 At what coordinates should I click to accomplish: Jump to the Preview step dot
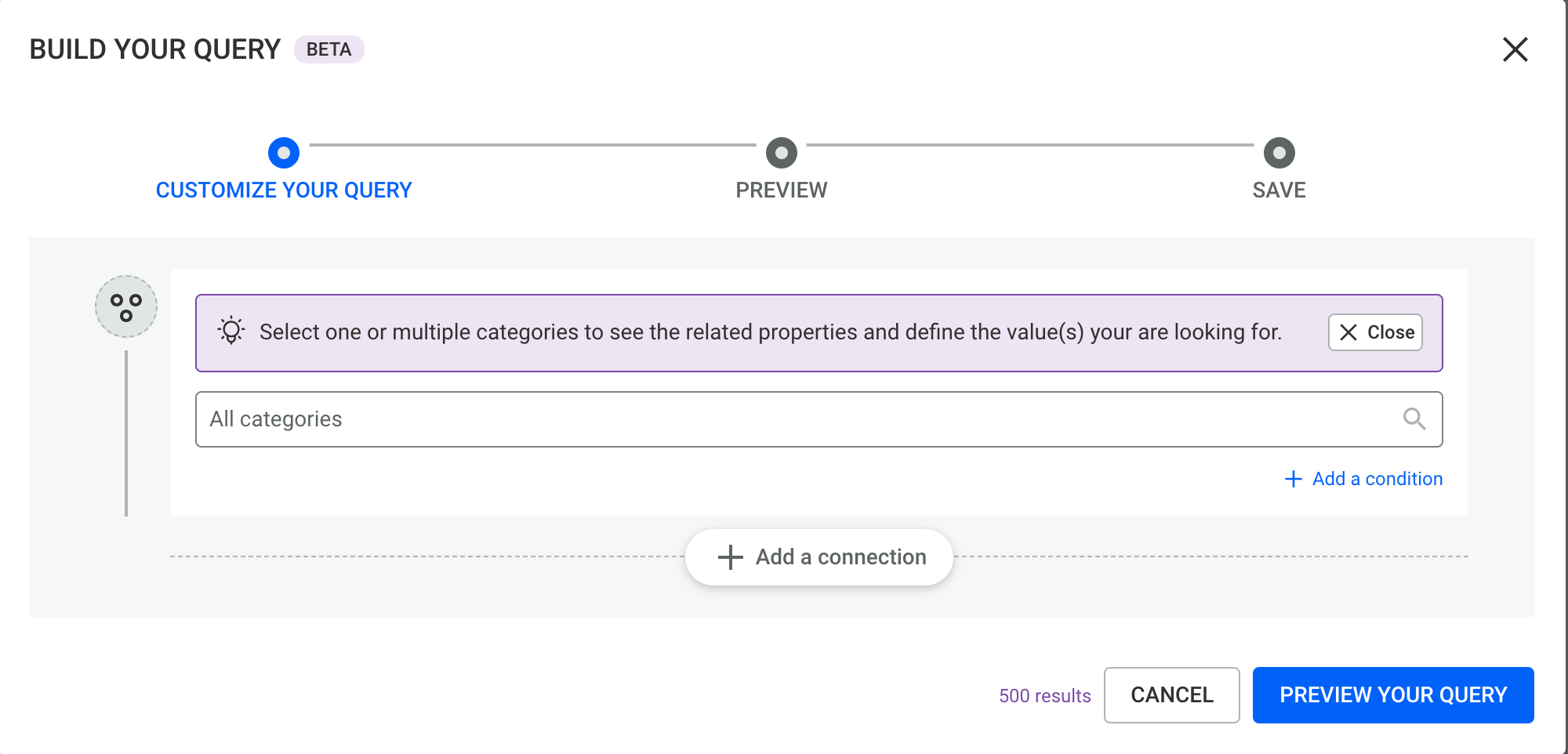(781, 154)
